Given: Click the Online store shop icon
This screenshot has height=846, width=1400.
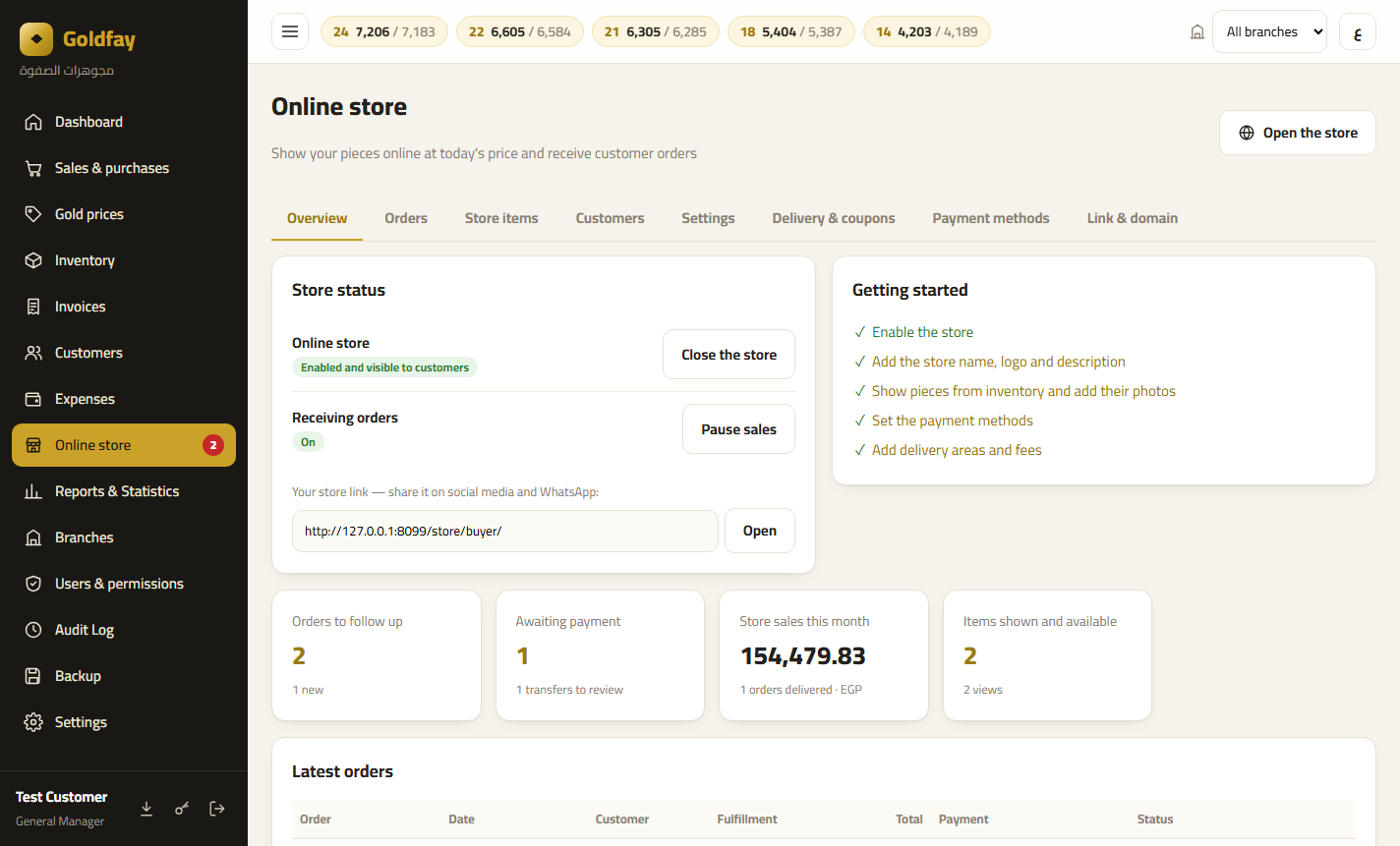Looking at the screenshot, I should (33, 445).
